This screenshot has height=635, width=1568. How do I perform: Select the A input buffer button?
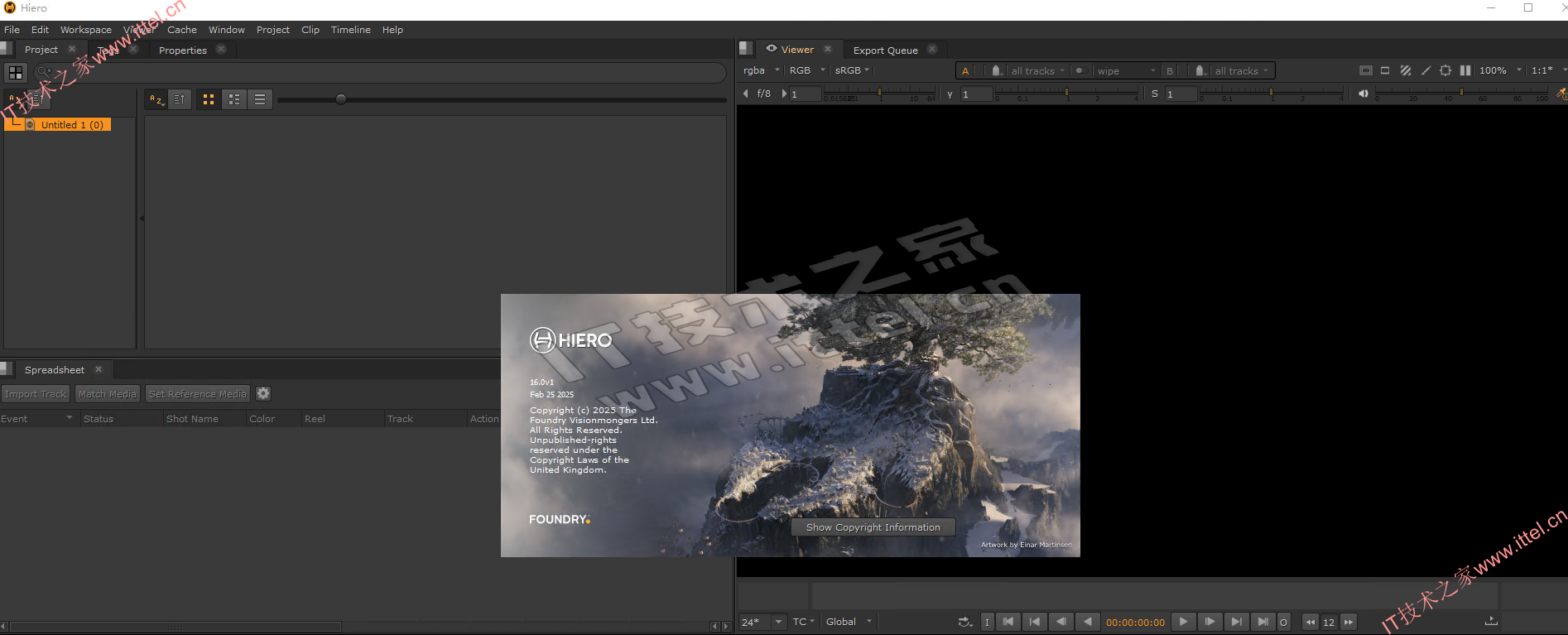pos(965,71)
